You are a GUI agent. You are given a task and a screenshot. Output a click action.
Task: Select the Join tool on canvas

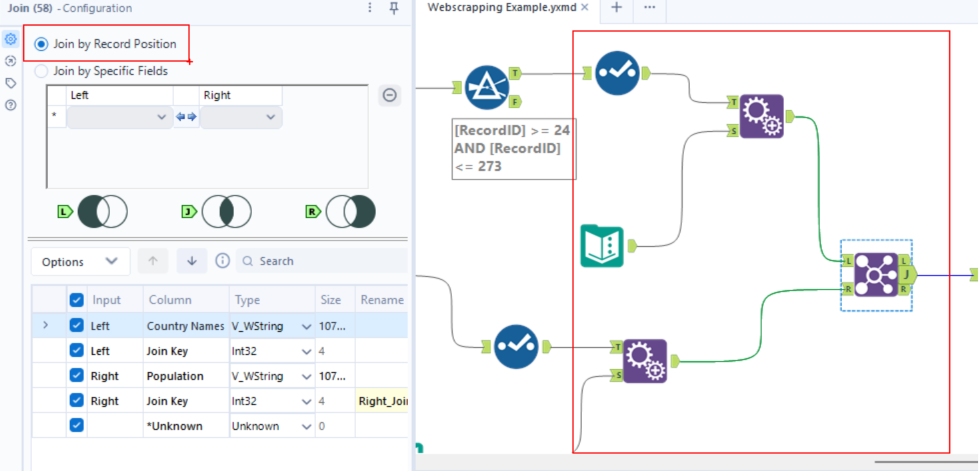(x=876, y=275)
